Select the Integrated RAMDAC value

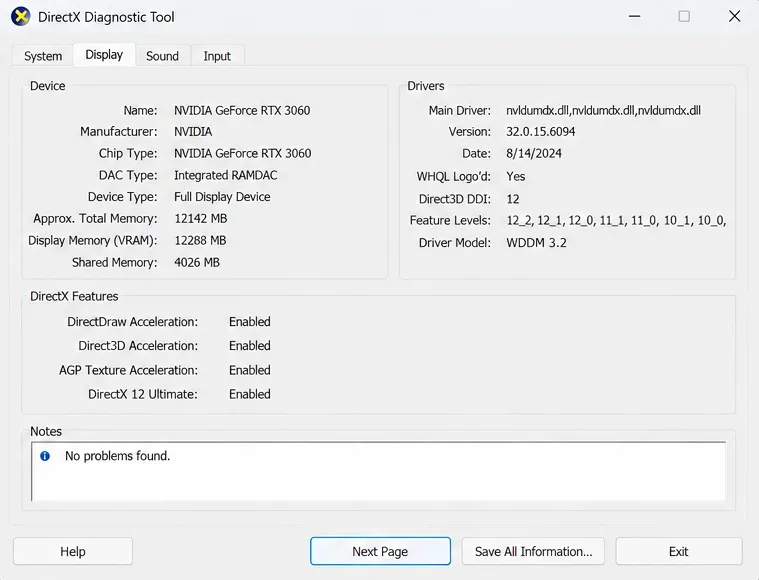pyautogui.click(x=226, y=175)
